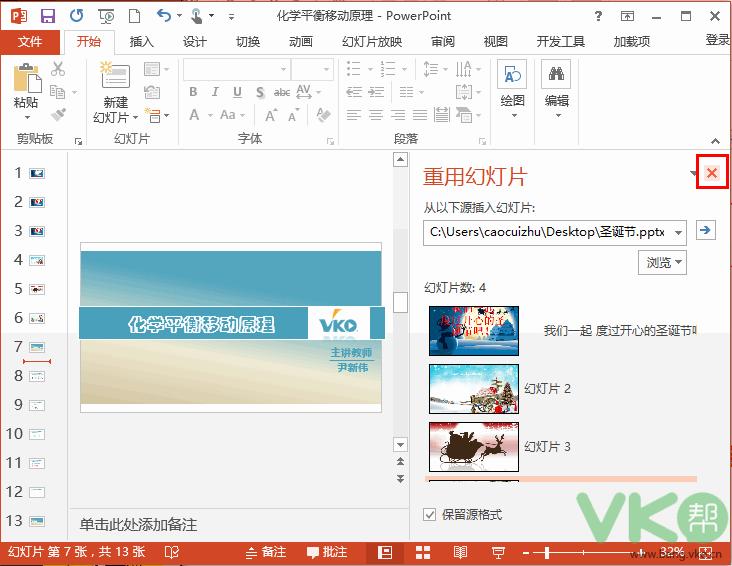Toggle strikethrough abc button

[x=282, y=92]
